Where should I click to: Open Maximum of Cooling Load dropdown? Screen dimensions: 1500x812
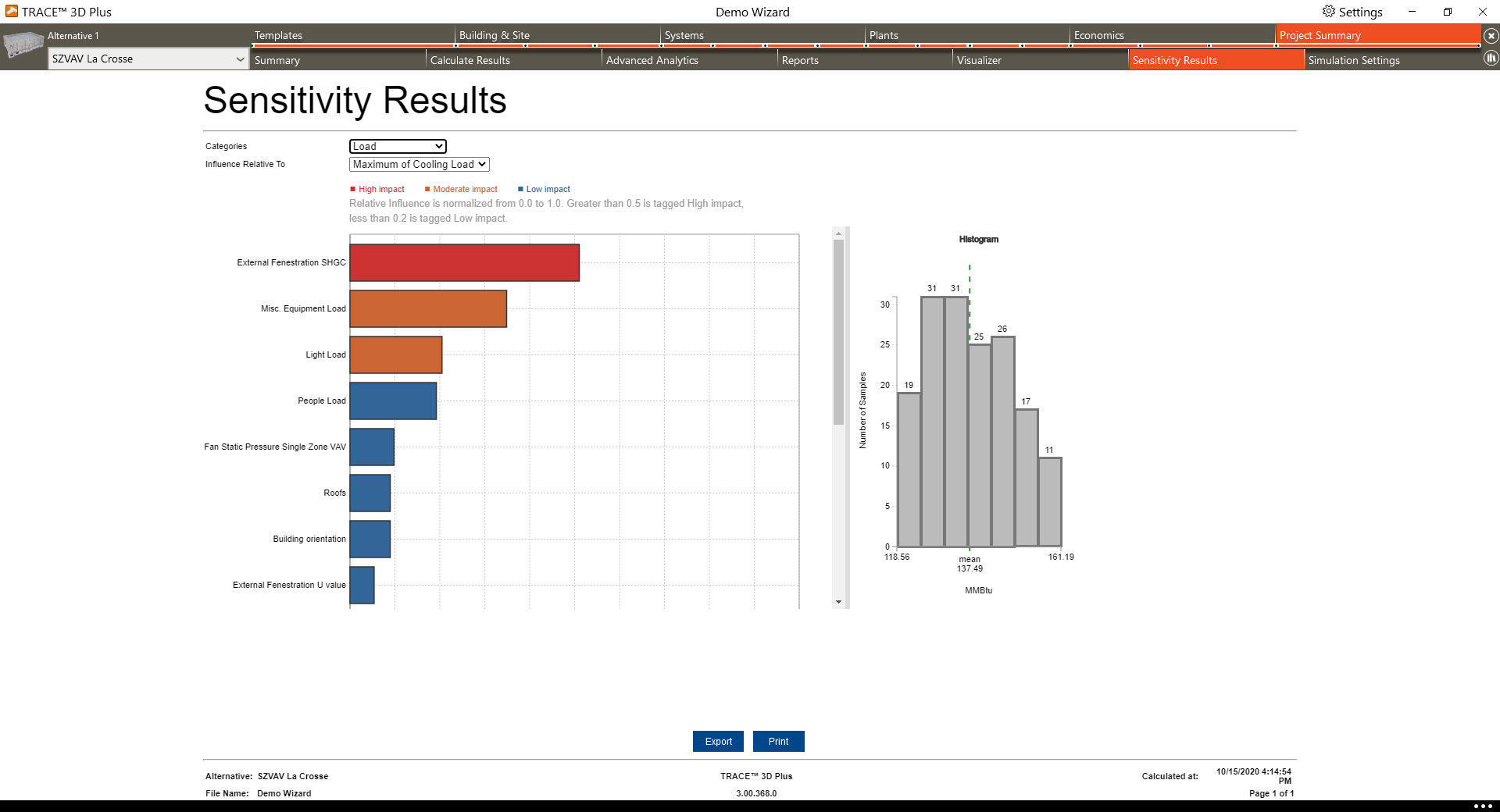tap(419, 164)
